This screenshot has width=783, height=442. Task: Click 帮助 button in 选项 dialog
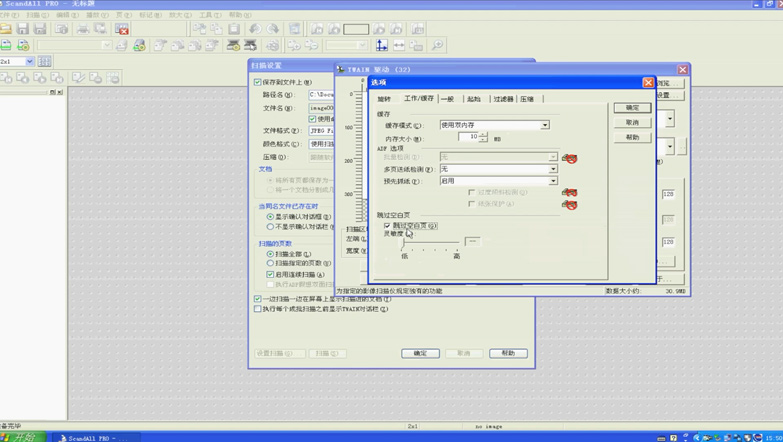tap(632, 137)
